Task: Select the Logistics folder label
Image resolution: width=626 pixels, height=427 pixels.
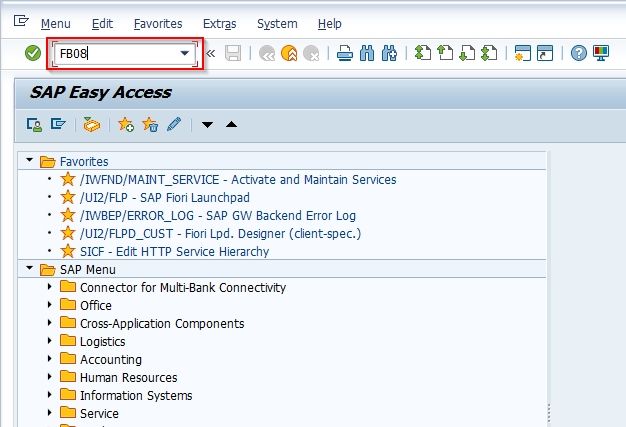Action: pyautogui.click(x=103, y=342)
